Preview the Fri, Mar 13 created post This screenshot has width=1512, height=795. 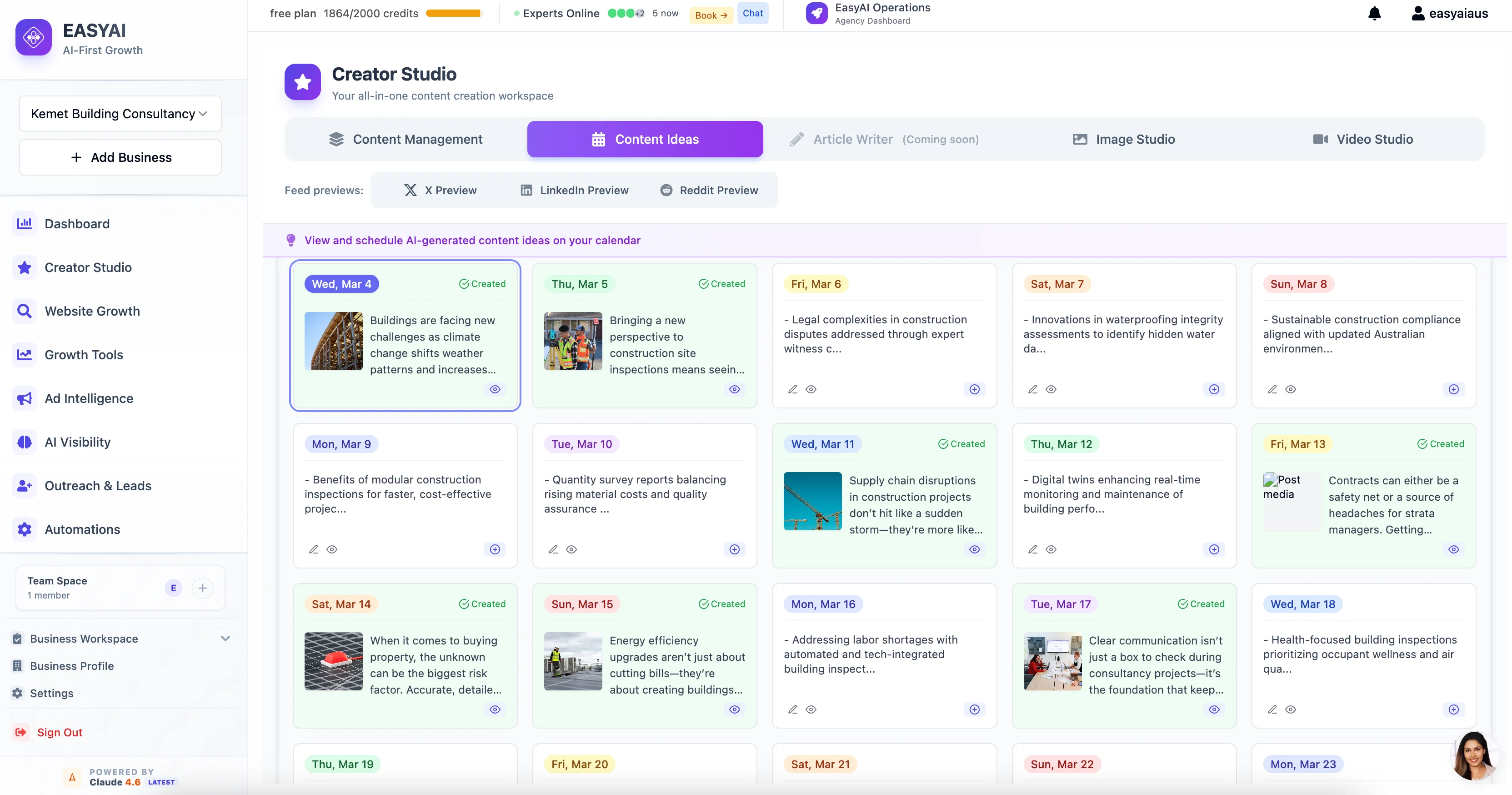pyautogui.click(x=1453, y=549)
